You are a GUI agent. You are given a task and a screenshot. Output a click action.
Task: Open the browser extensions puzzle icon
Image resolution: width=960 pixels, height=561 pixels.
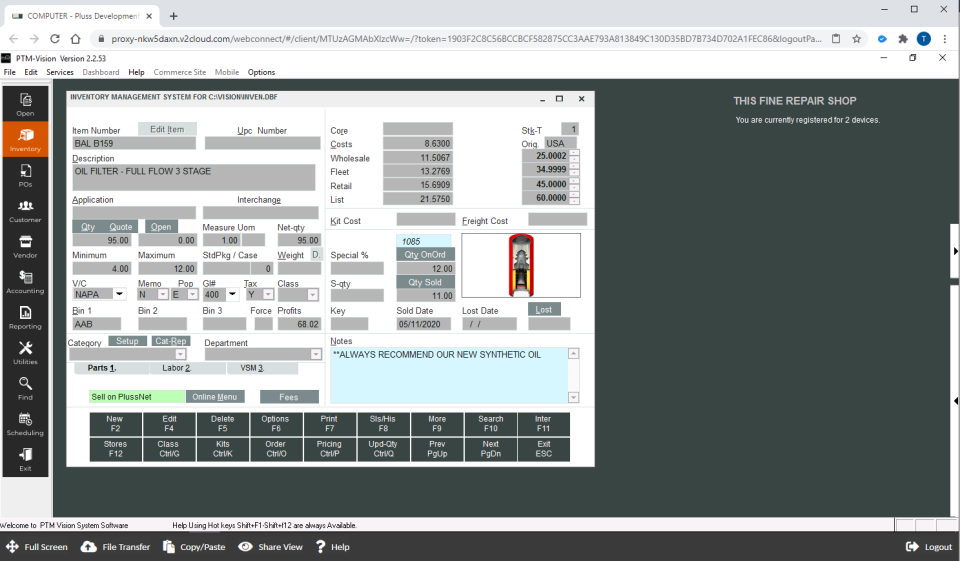click(x=902, y=39)
